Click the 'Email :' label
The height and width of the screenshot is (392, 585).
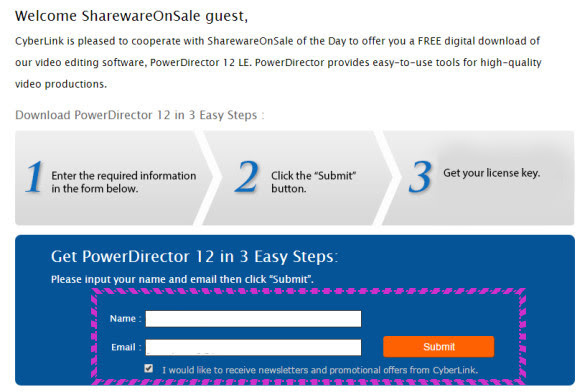(x=126, y=347)
